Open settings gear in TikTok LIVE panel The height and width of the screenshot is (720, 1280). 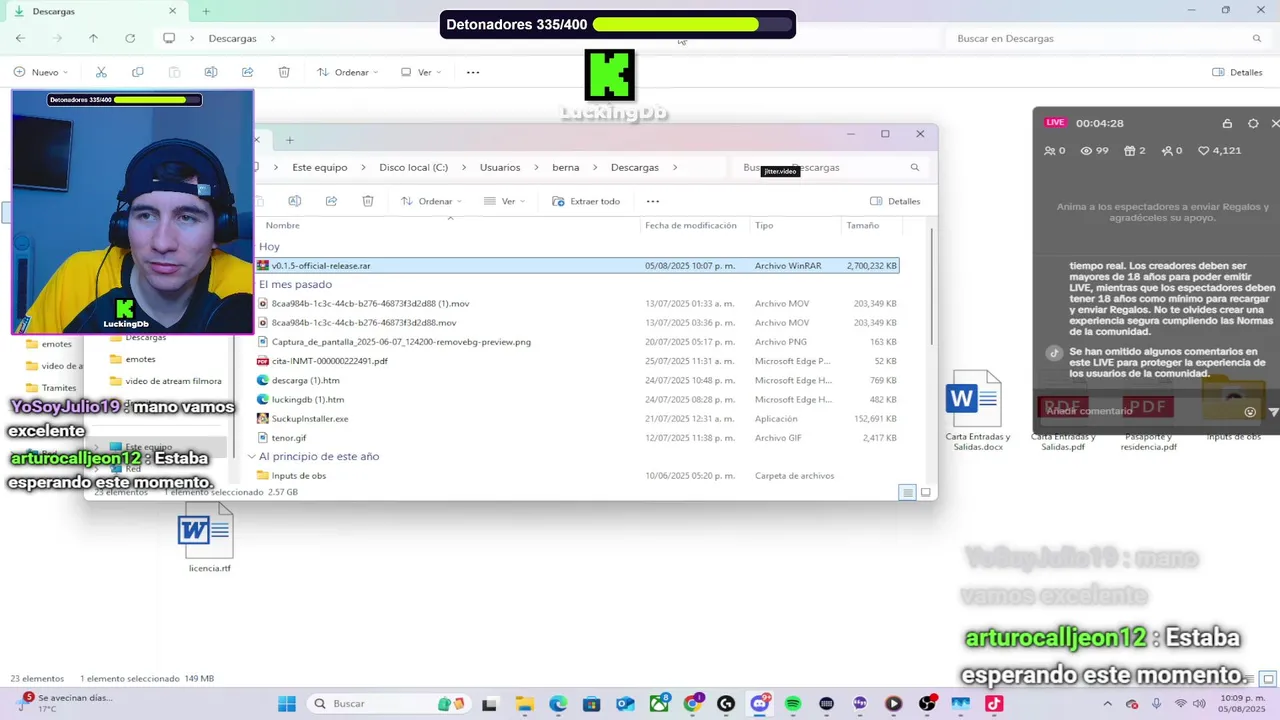pyautogui.click(x=1253, y=123)
